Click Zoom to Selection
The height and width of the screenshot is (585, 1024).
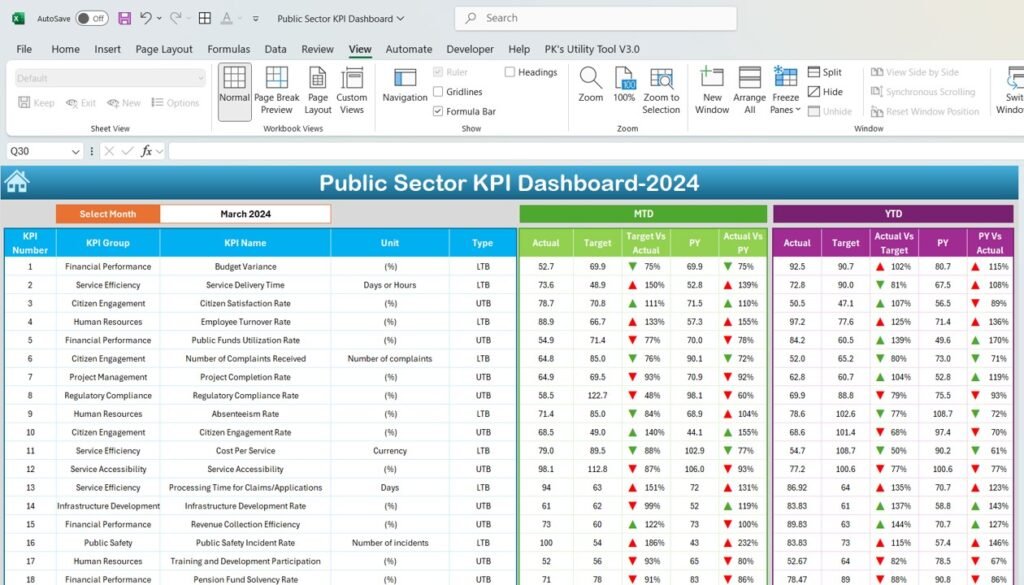click(661, 91)
